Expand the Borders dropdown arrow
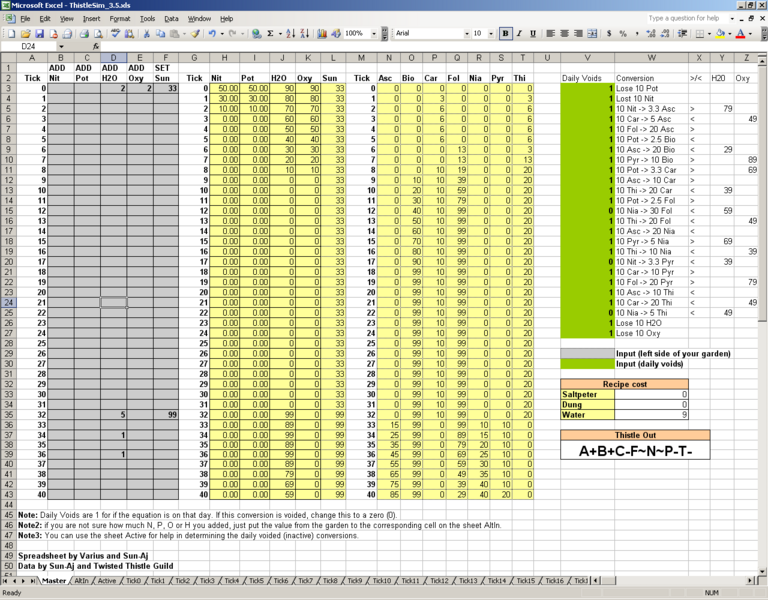 (x=710, y=33)
